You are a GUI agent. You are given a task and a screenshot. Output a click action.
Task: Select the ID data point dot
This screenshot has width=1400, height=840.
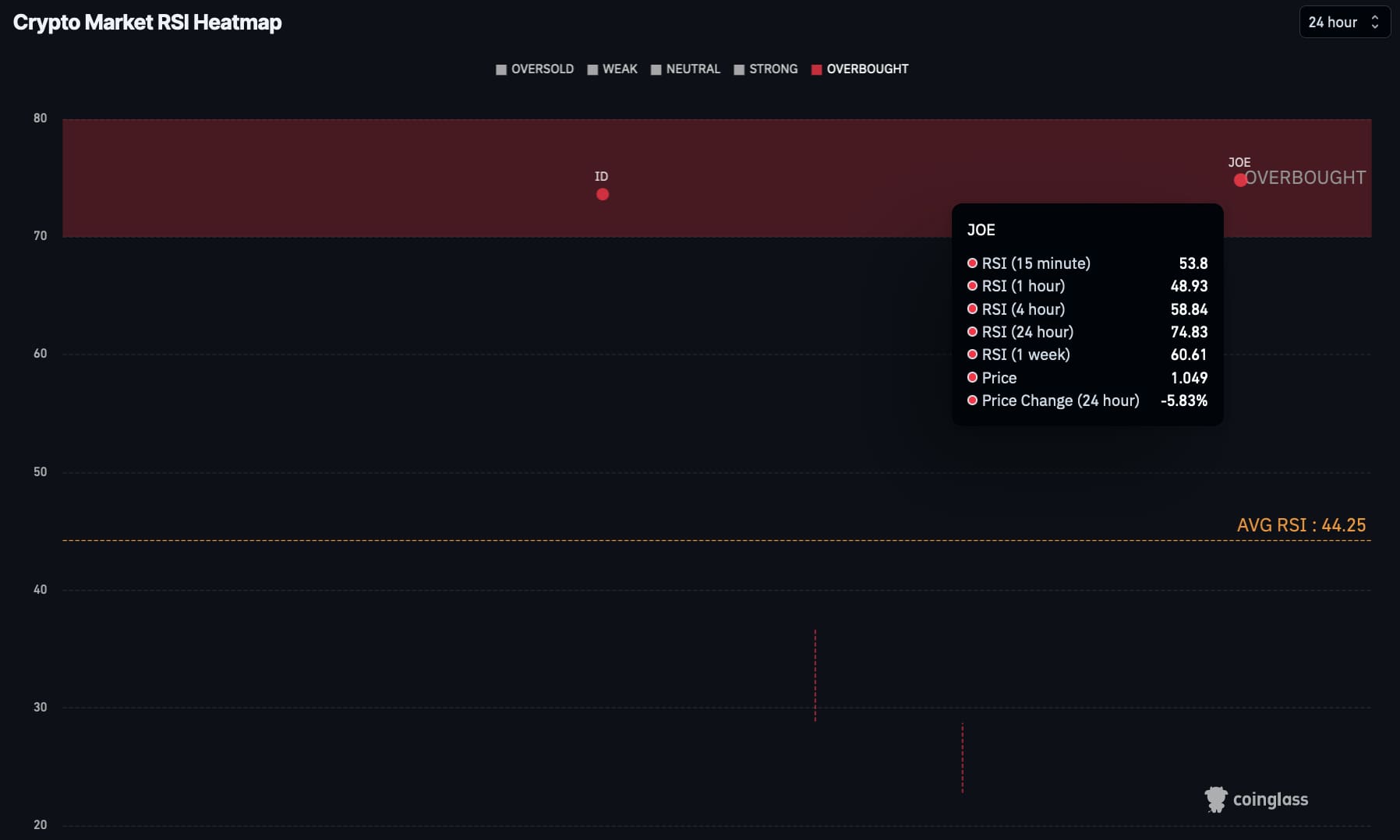603,194
